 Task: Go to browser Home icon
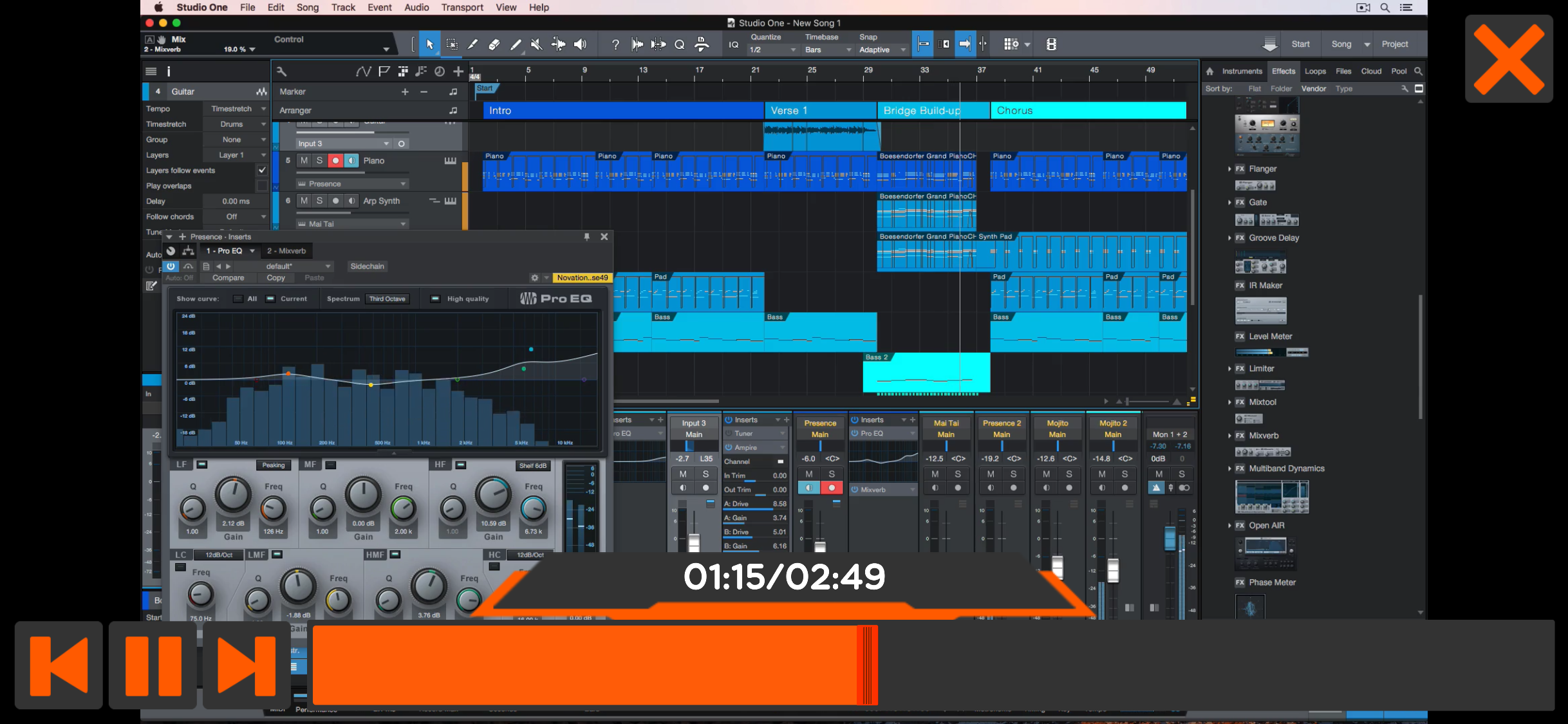coord(1209,71)
